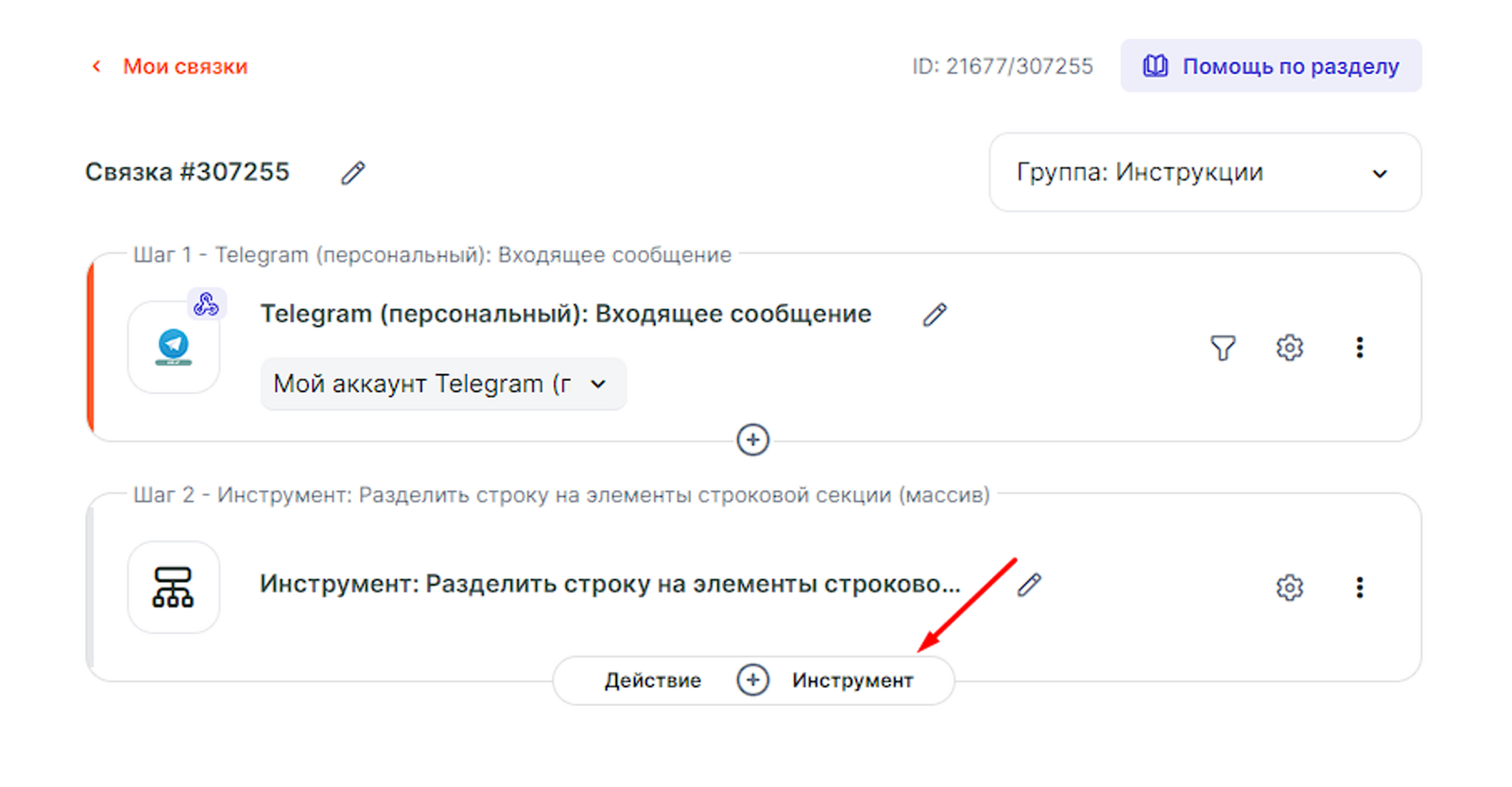Click the Telegram (персональный): Входящее сообщение title

click(565, 315)
